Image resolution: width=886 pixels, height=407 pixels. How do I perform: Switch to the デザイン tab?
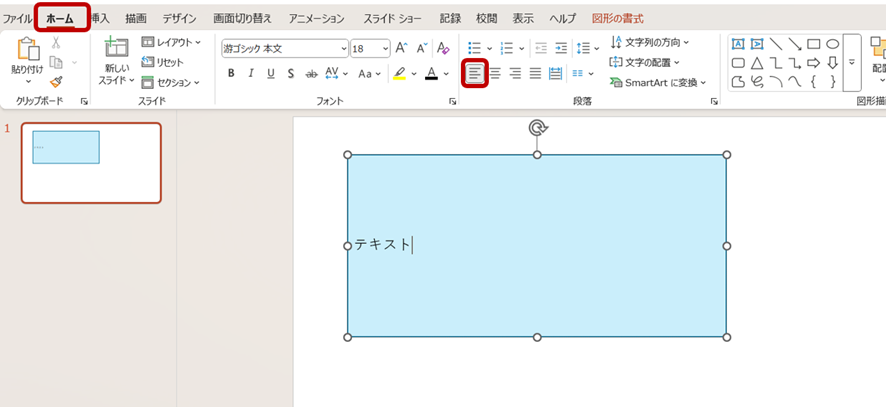click(179, 19)
